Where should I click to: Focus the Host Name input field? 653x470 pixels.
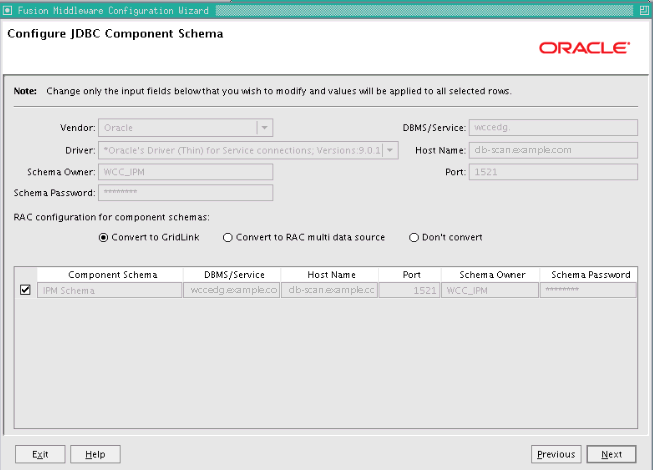click(553, 150)
